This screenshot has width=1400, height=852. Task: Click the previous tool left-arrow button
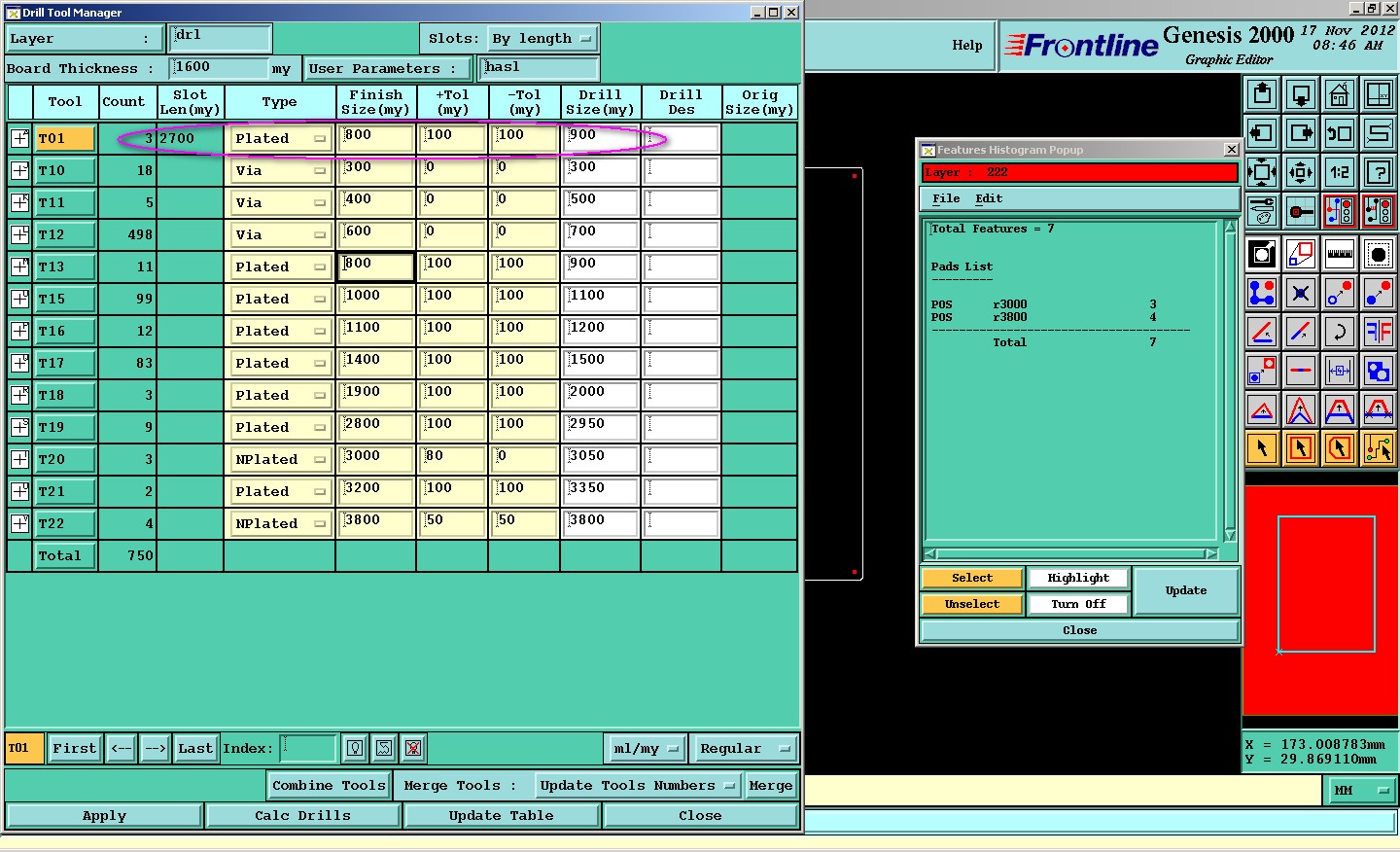pyautogui.click(x=121, y=748)
